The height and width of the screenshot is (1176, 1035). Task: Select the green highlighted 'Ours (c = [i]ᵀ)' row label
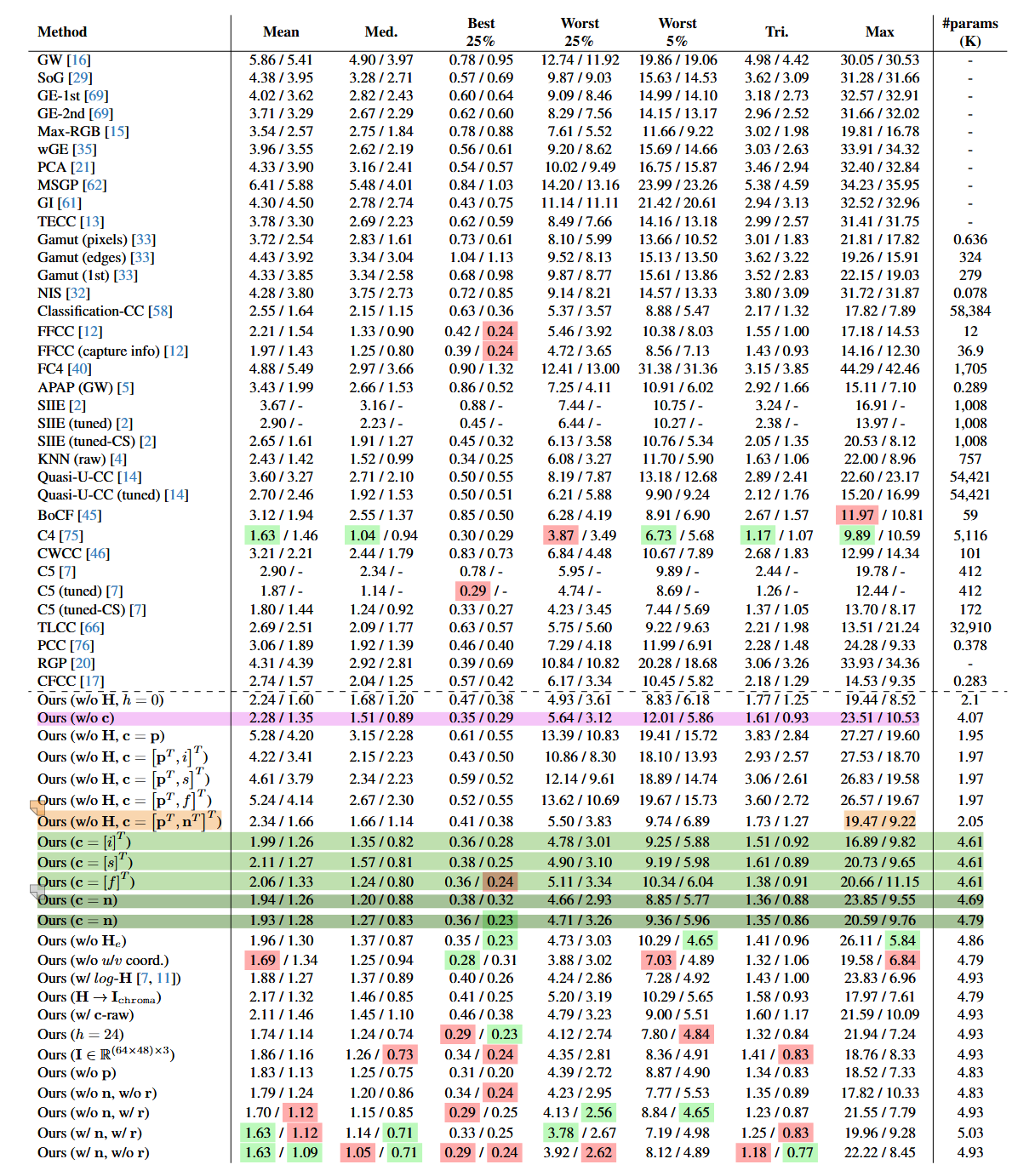pyautogui.click(x=84, y=842)
